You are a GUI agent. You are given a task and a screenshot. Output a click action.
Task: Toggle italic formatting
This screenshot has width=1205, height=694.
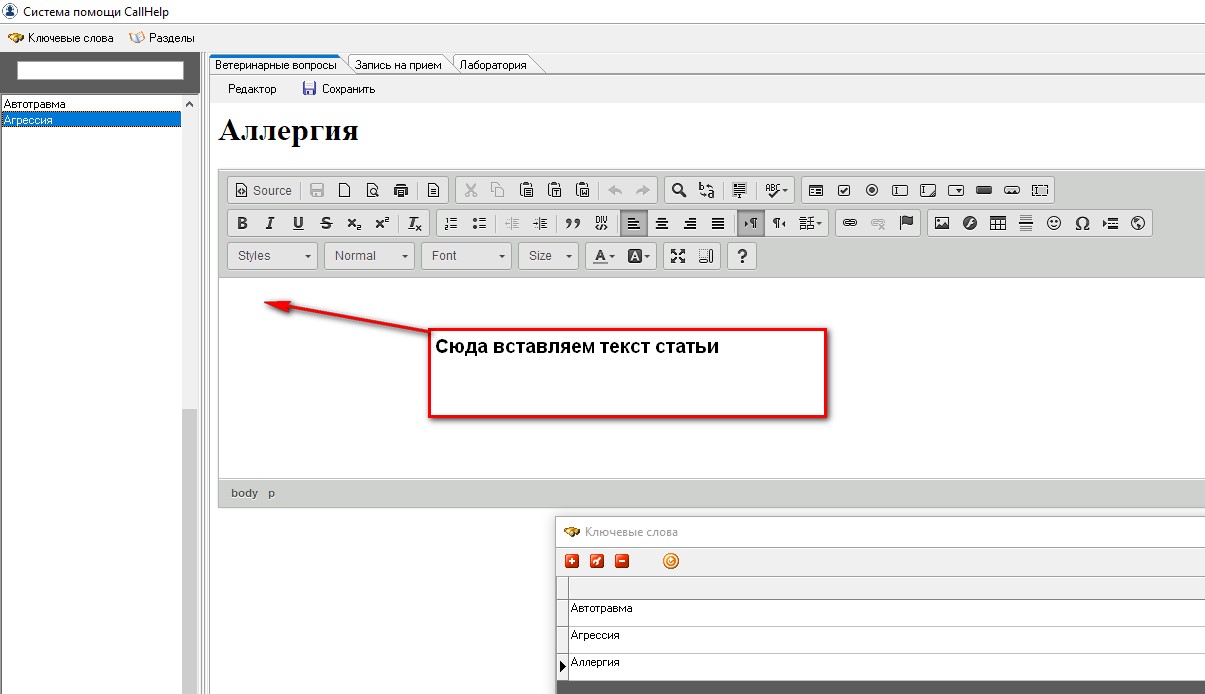tap(269, 223)
